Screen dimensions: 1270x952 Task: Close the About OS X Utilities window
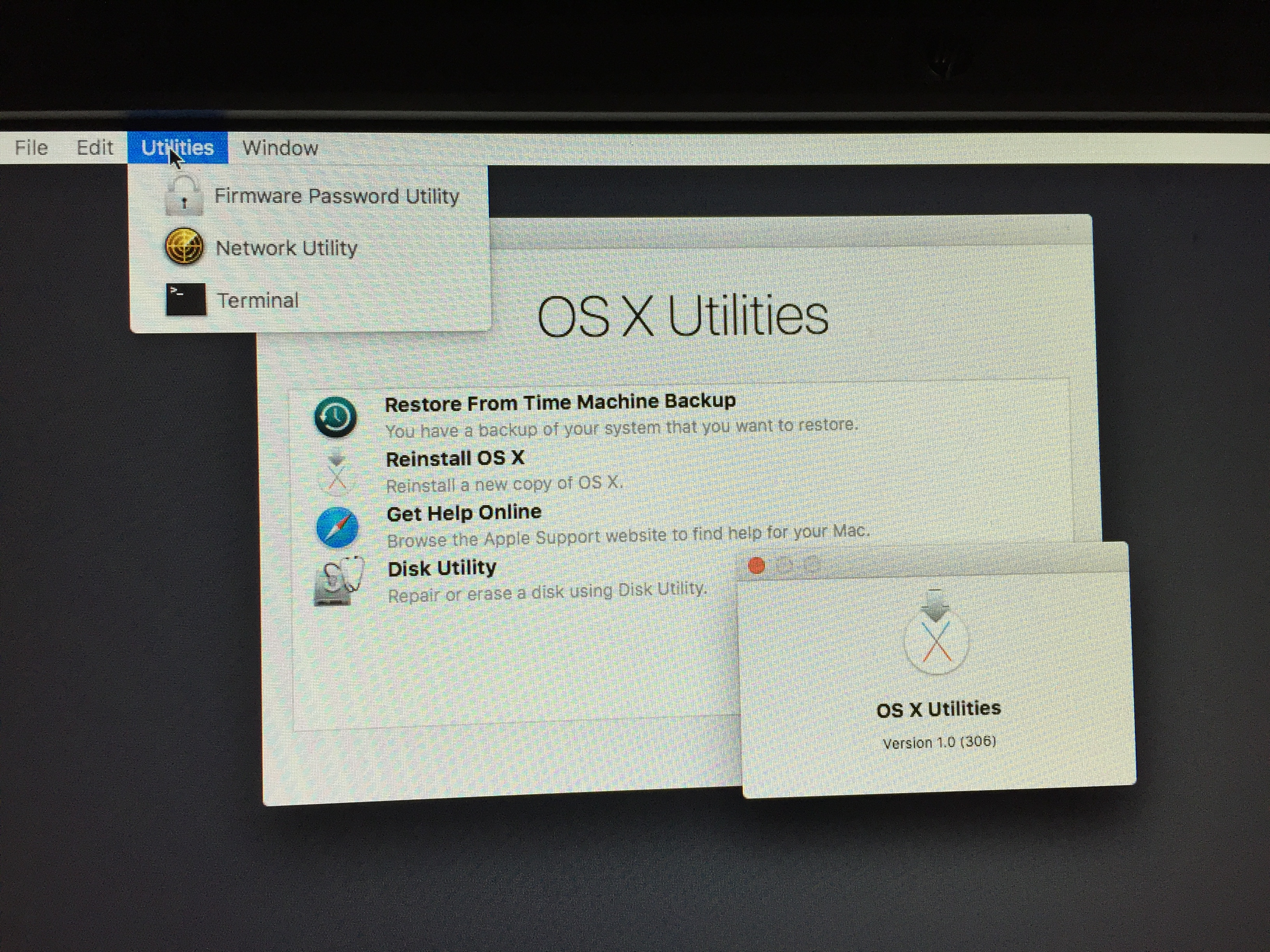(756, 566)
